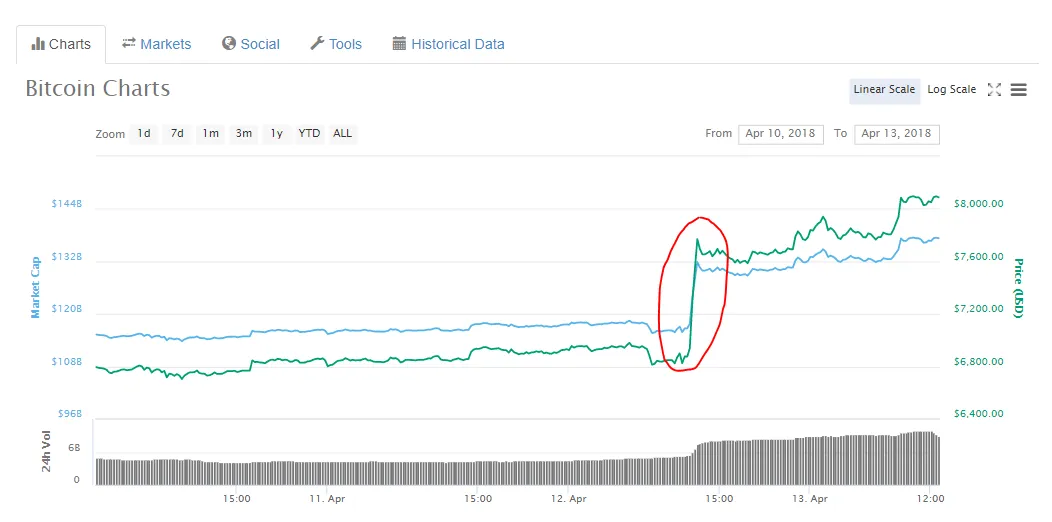Open the chart hamburger menu
Image resolution: width=1052 pixels, height=522 pixels.
(1018, 89)
